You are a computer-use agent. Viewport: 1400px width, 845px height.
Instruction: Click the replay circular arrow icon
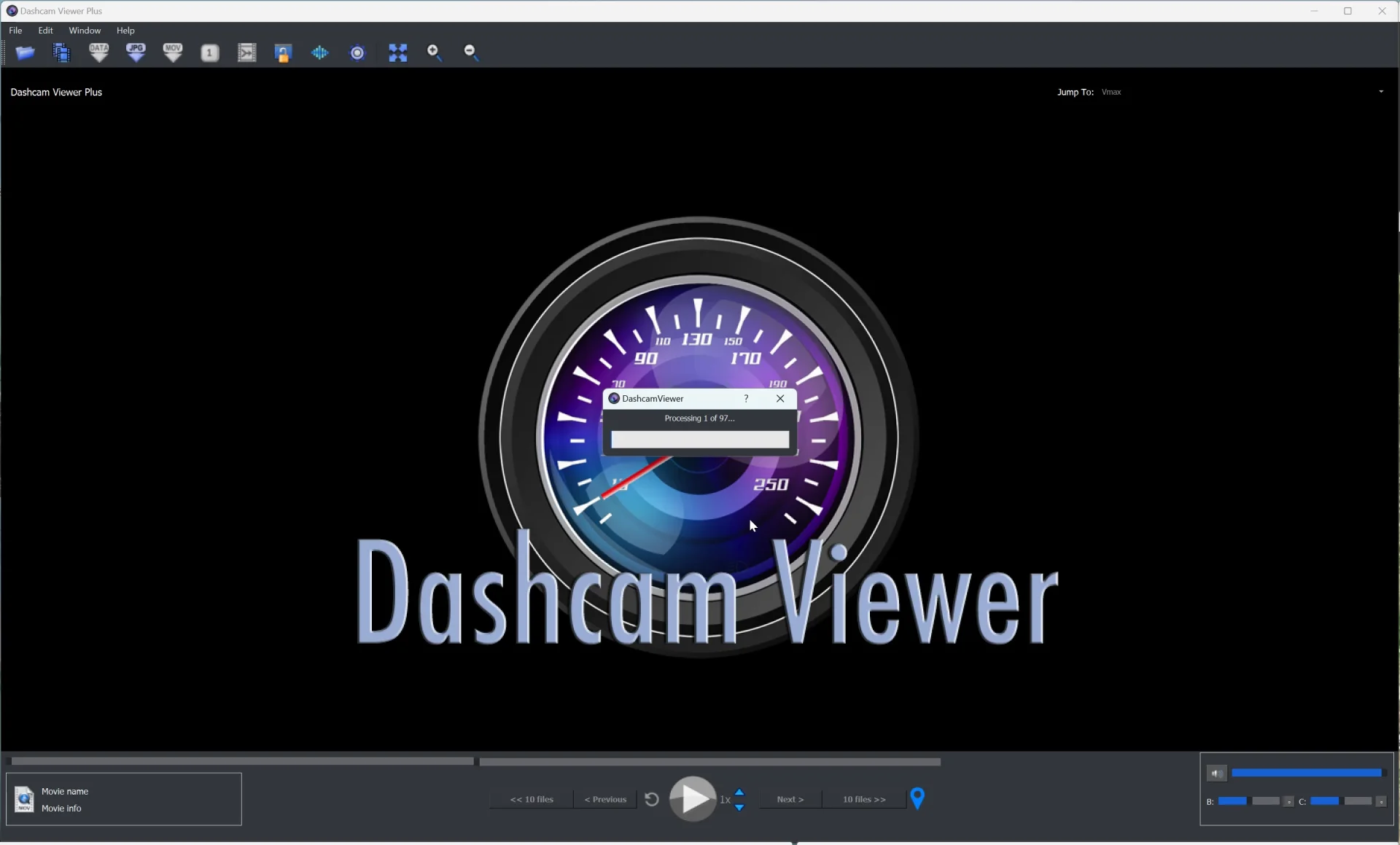652,799
